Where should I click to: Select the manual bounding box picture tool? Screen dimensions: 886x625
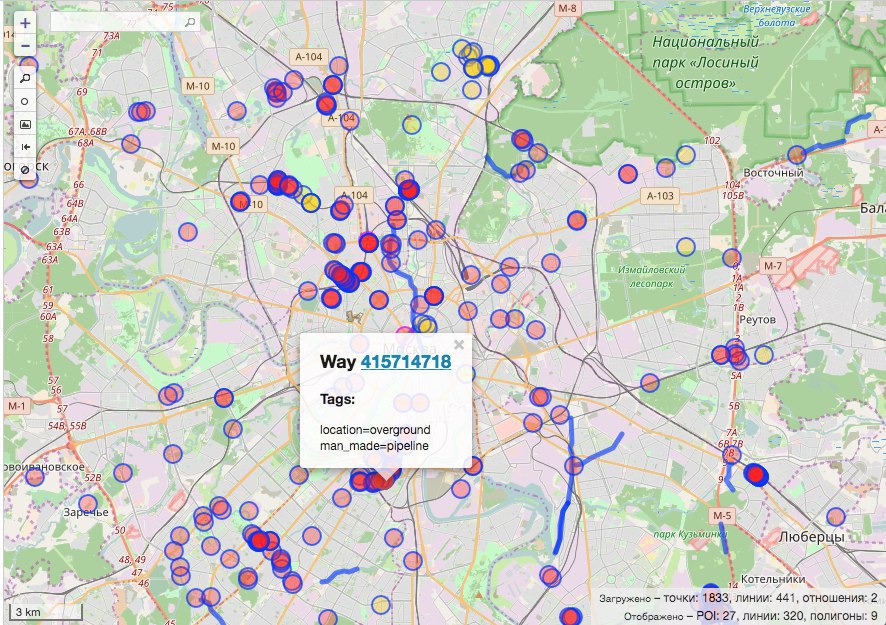coord(25,124)
